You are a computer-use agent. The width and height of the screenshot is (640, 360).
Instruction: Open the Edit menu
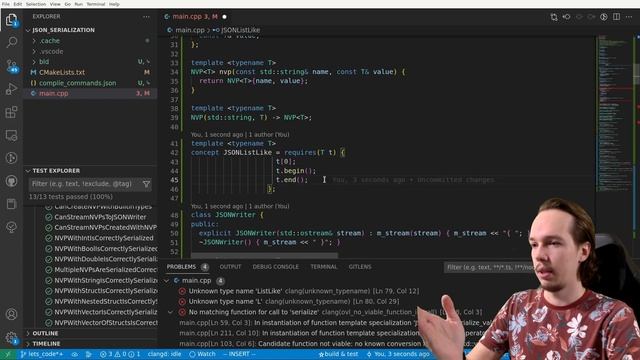18,4
